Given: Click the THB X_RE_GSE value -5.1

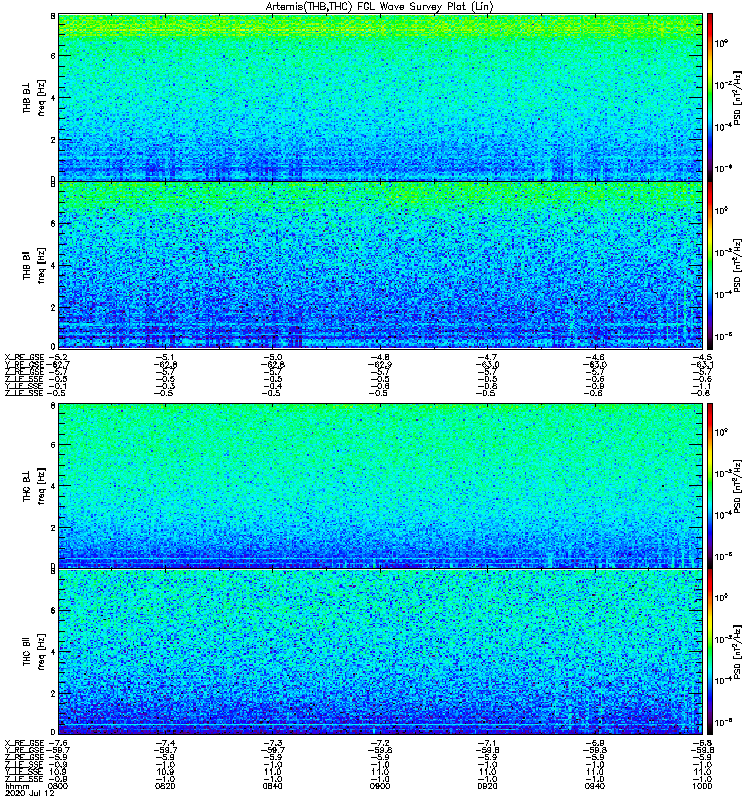Looking at the screenshot, I should pyautogui.click(x=165, y=357).
